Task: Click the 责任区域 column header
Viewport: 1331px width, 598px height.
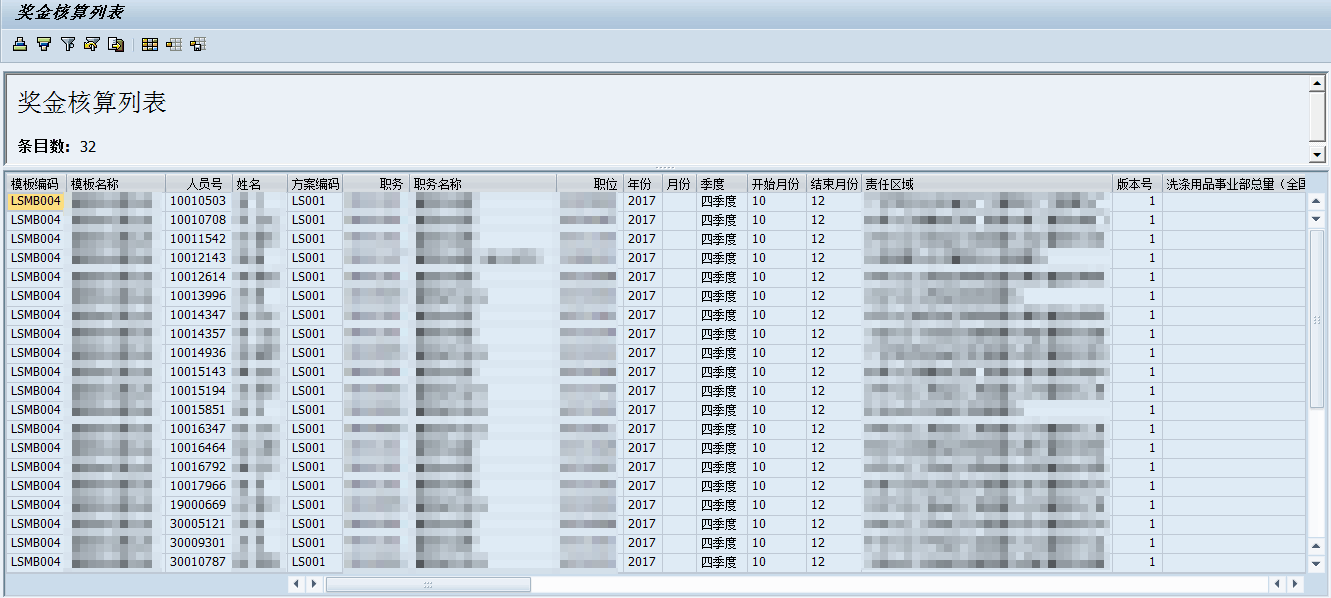Action: tap(986, 184)
